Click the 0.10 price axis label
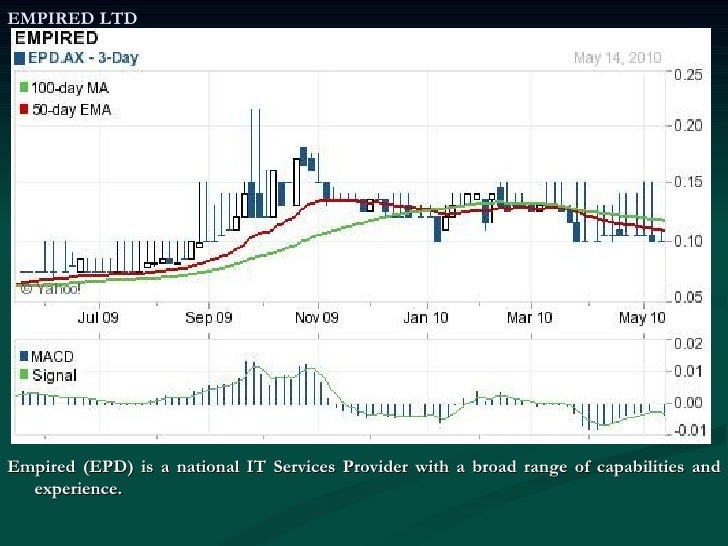The height and width of the screenshot is (546, 728). 688,240
